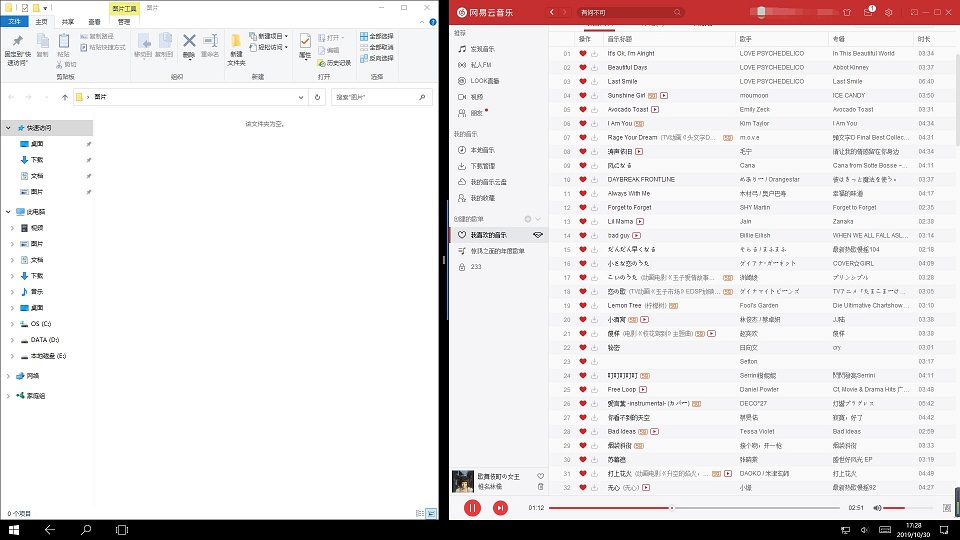The width and height of the screenshot is (960, 540).
Task: Open NetEase Cloud Music settings gear
Action: tap(888, 12)
